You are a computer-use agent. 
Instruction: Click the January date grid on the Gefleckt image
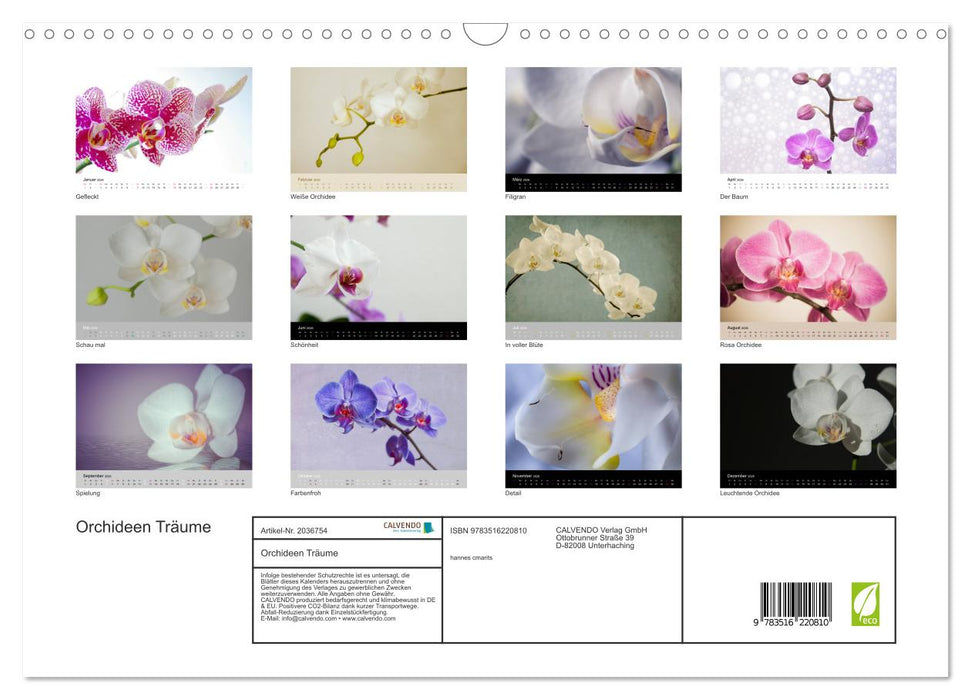coord(163,182)
